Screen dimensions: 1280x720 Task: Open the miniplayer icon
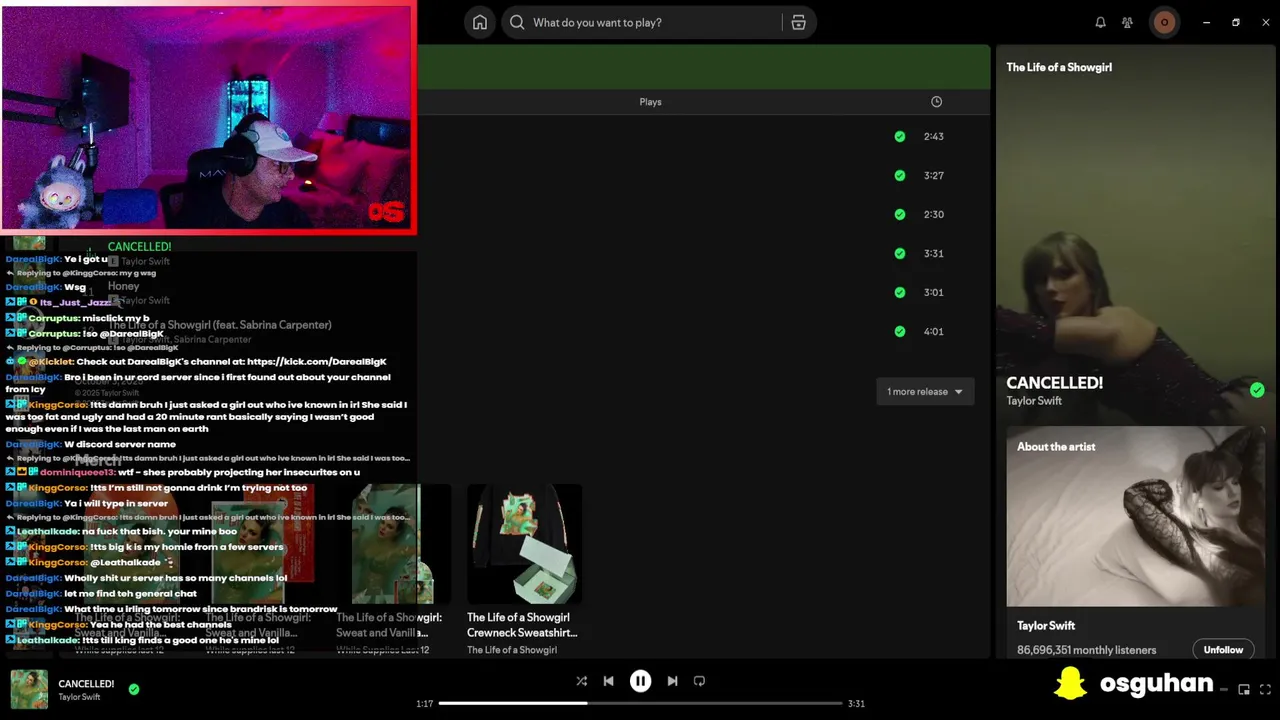1244,689
